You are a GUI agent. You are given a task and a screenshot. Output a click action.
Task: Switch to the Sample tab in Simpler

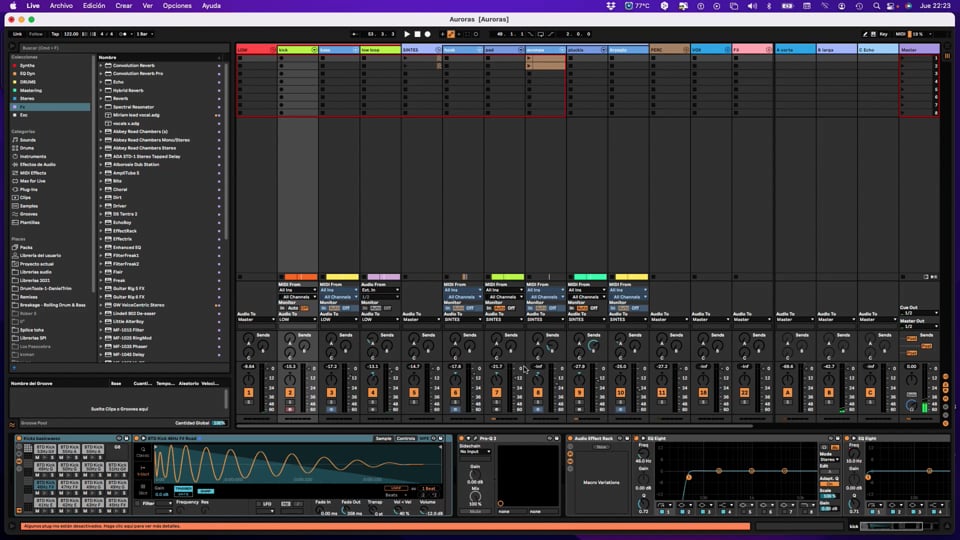click(x=383, y=438)
